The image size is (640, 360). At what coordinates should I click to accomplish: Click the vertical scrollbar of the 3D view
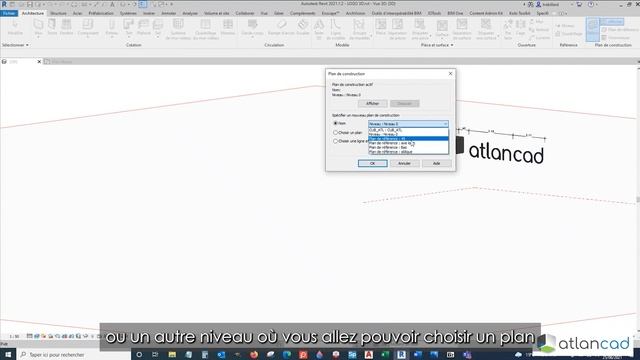[x=638, y=200]
